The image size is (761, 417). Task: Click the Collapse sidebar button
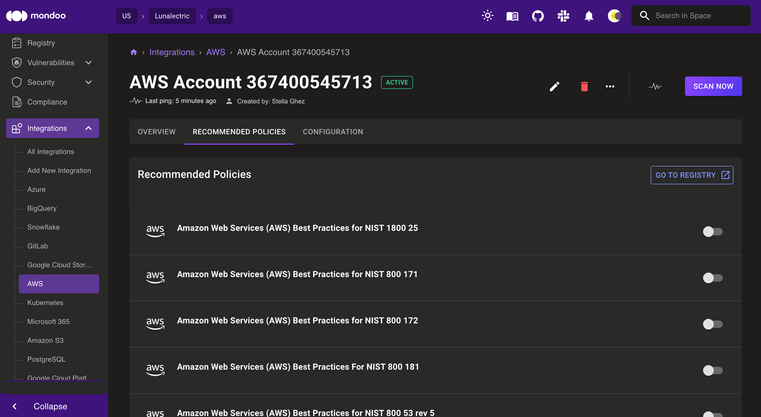[x=54, y=406]
